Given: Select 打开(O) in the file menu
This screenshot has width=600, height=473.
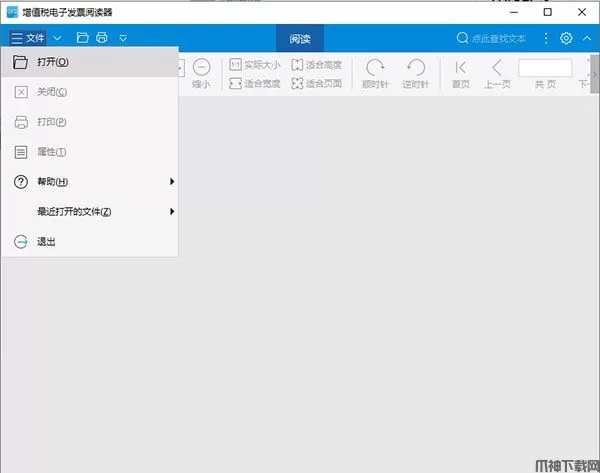Looking at the screenshot, I should (90, 62).
